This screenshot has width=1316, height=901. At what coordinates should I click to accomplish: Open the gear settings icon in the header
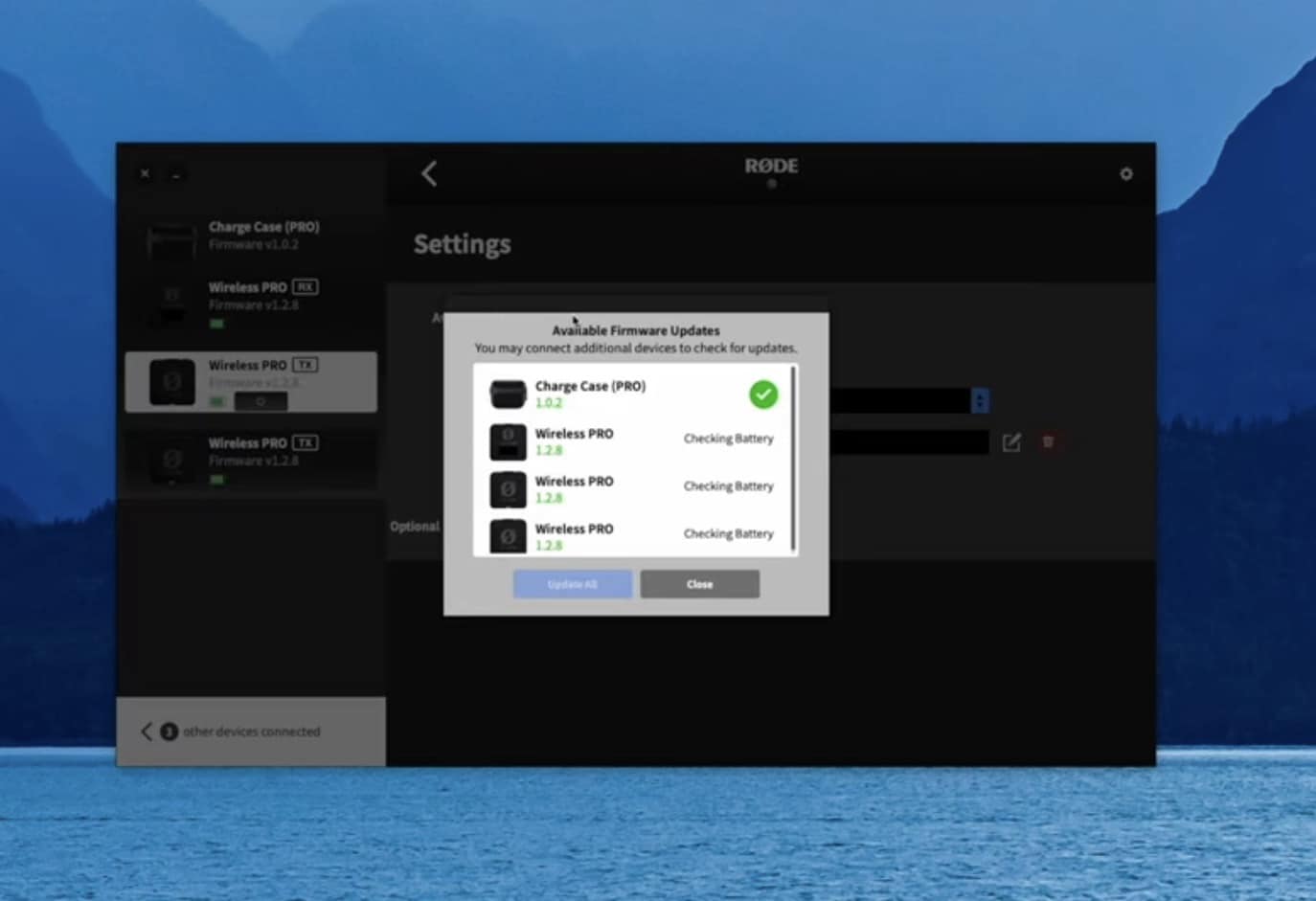click(x=1126, y=173)
